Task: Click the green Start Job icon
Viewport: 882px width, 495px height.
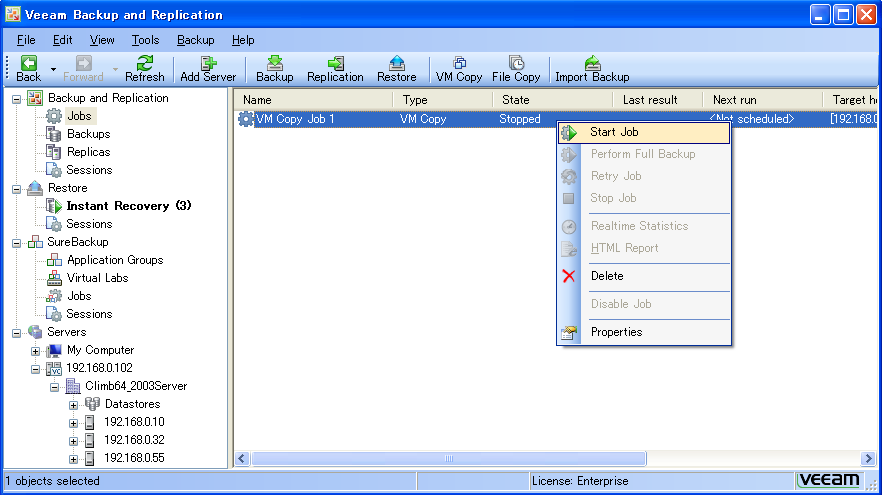Action: pyautogui.click(x=569, y=132)
